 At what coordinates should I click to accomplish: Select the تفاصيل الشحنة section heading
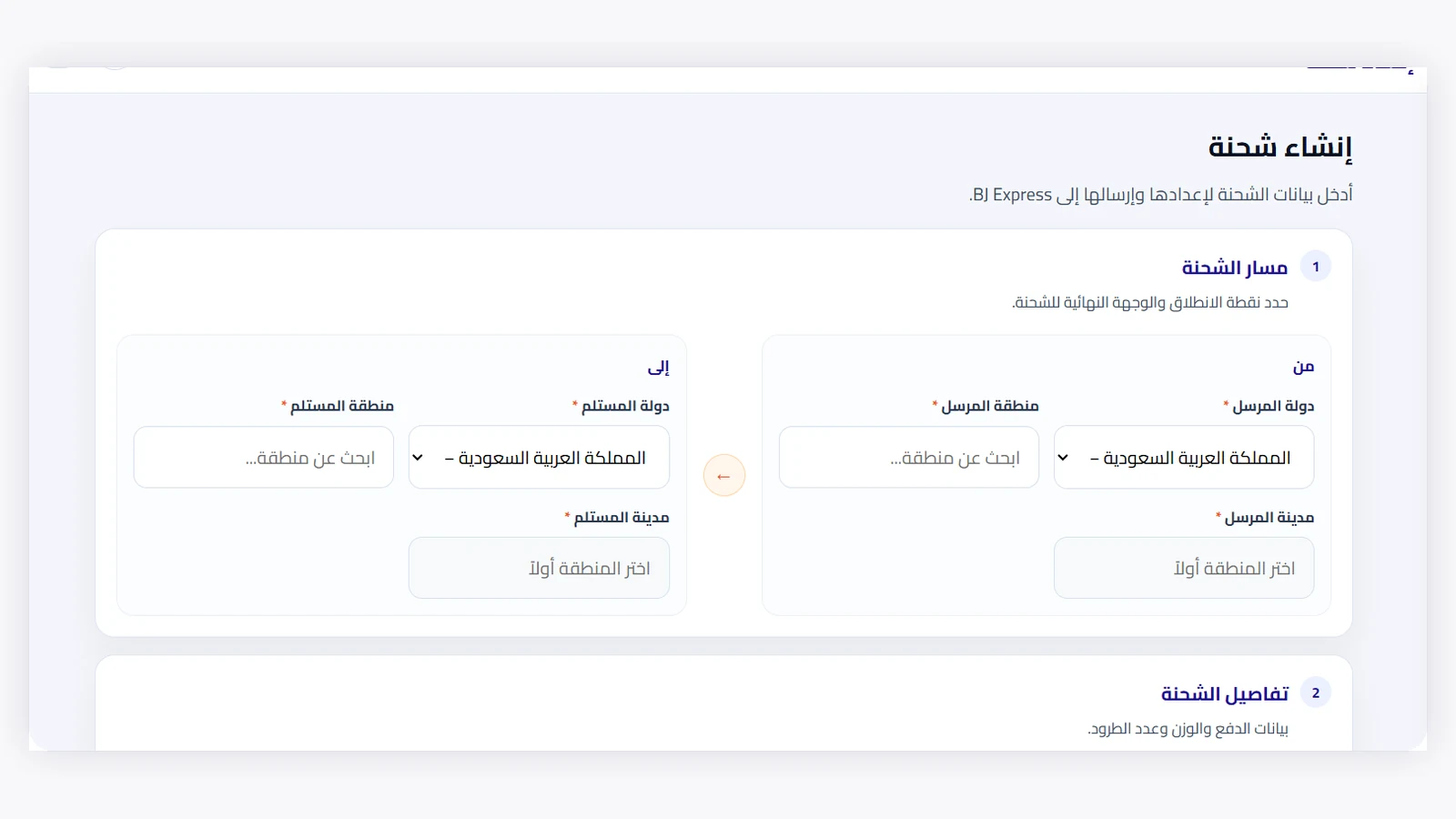1225,693
